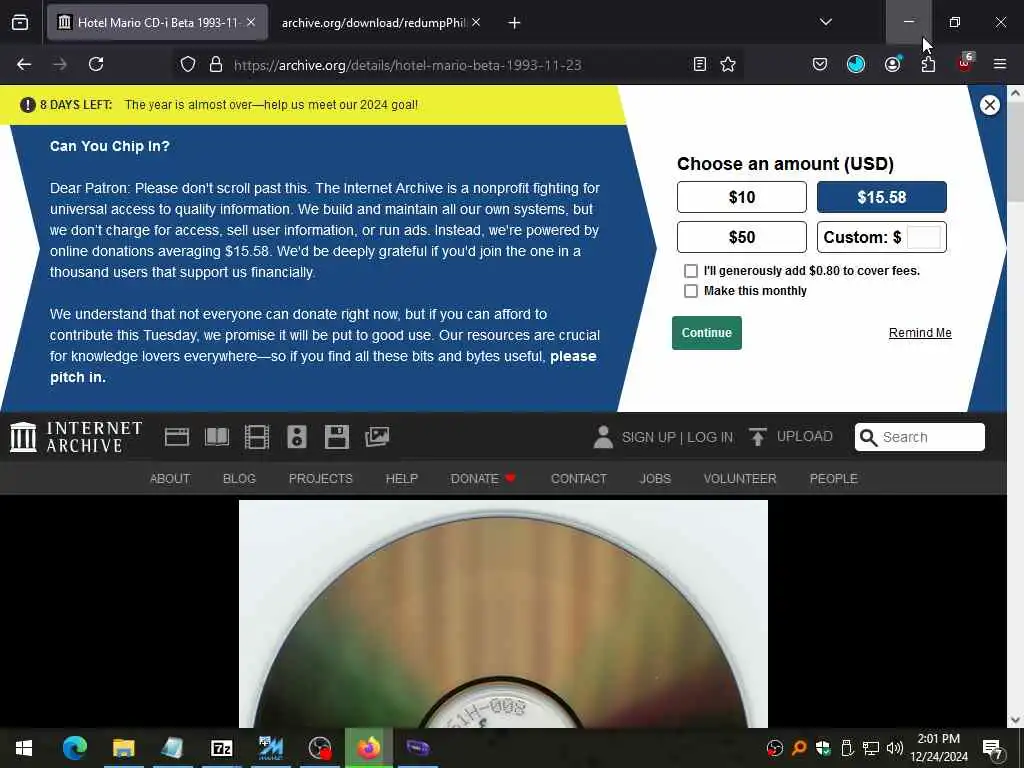Screen dimensions: 1024x768
Task: Go back one page
Action: click(24, 64)
